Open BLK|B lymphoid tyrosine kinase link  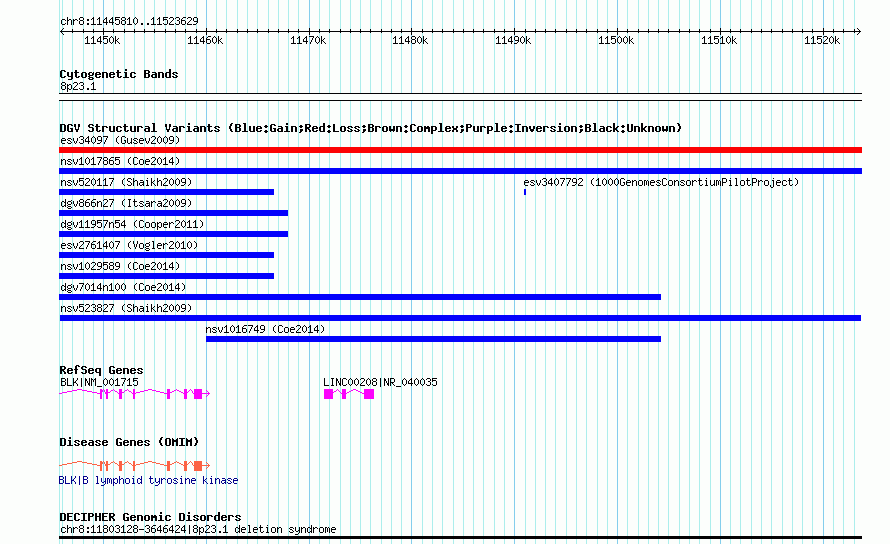click(x=148, y=480)
